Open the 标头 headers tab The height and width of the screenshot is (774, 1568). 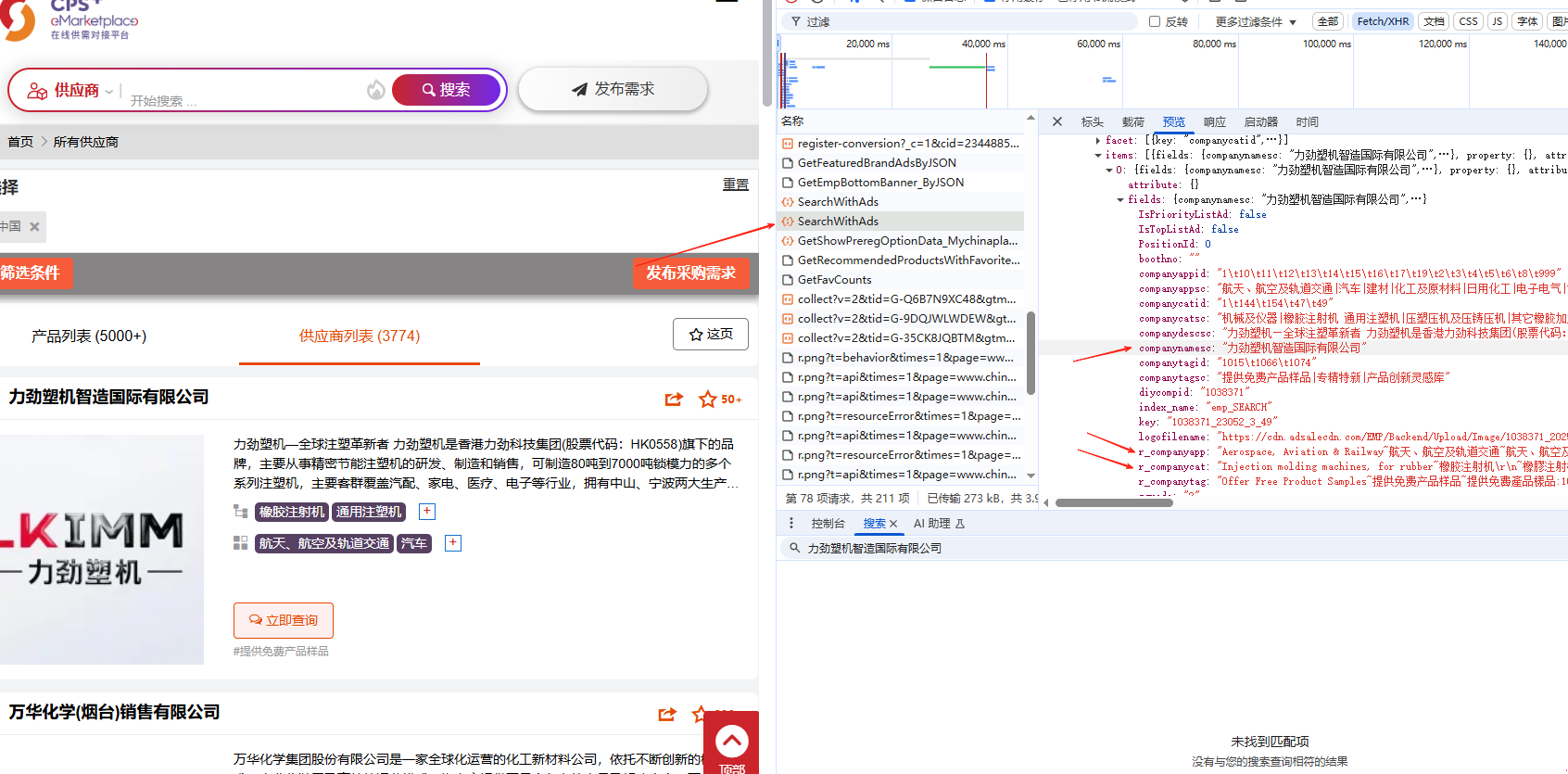click(1093, 121)
